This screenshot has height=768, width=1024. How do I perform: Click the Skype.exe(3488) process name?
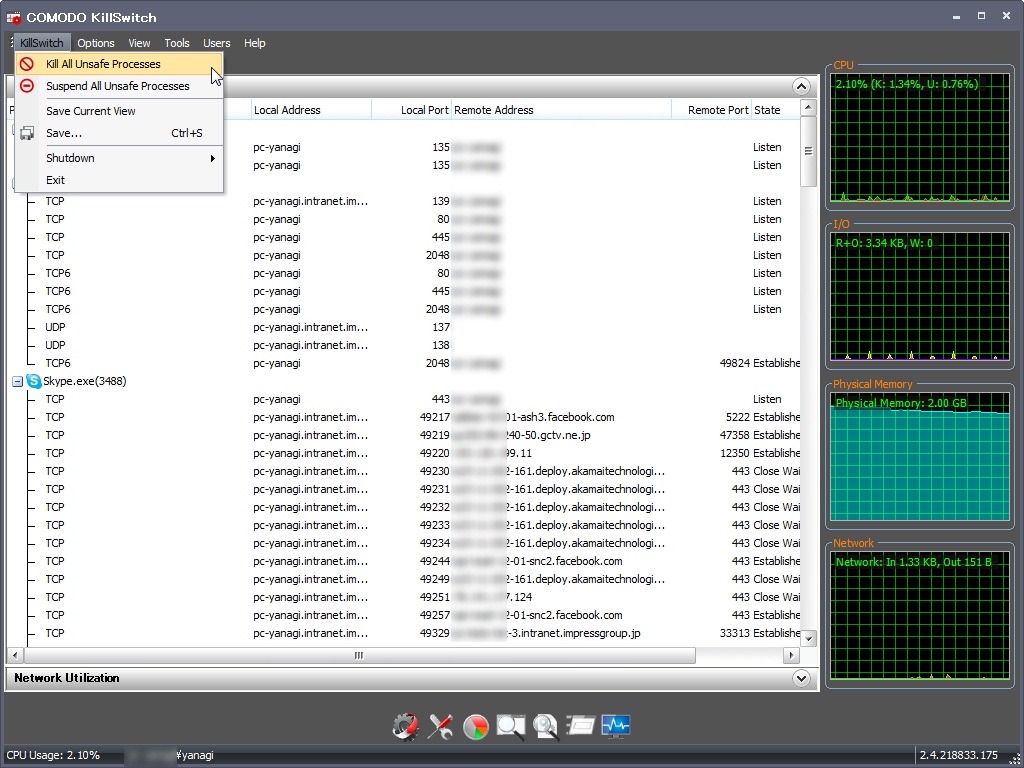85,381
